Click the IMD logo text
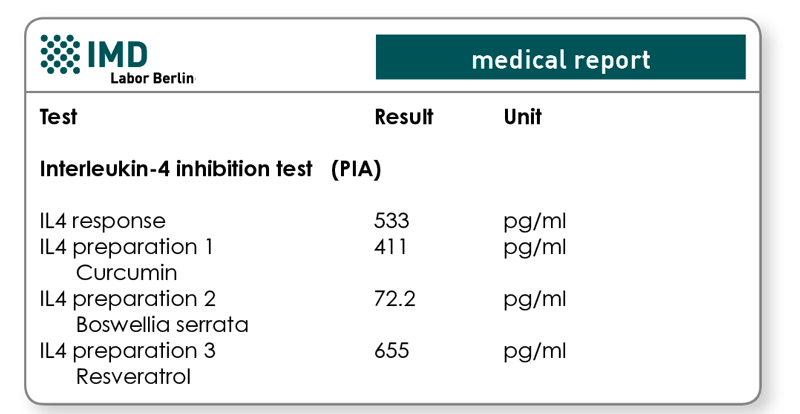800x414 pixels. [x=118, y=54]
